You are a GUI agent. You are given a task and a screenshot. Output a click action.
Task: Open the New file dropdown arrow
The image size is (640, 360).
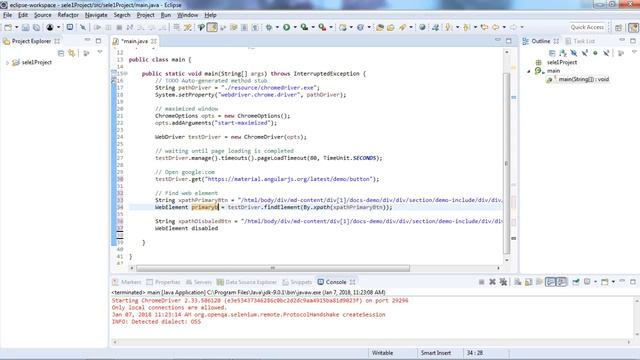(x=17, y=27)
